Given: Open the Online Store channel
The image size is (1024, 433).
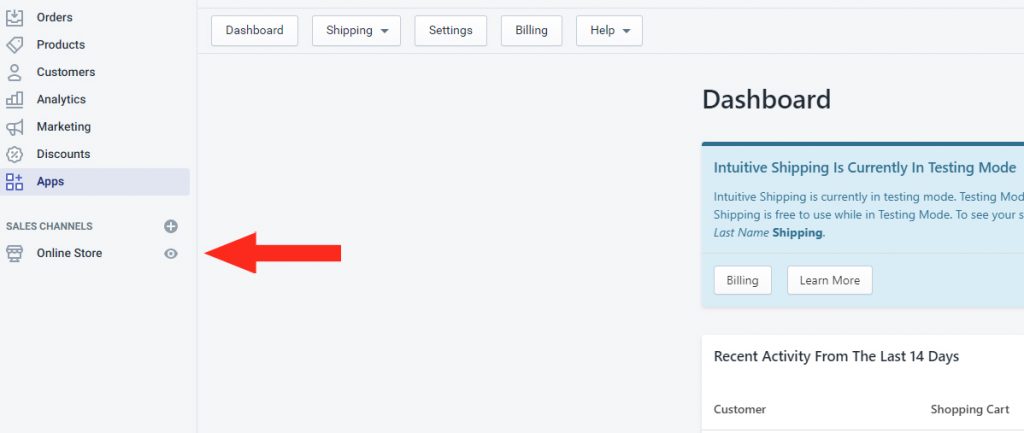Looking at the screenshot, I should pyautogui.click(x=69, y=253).
